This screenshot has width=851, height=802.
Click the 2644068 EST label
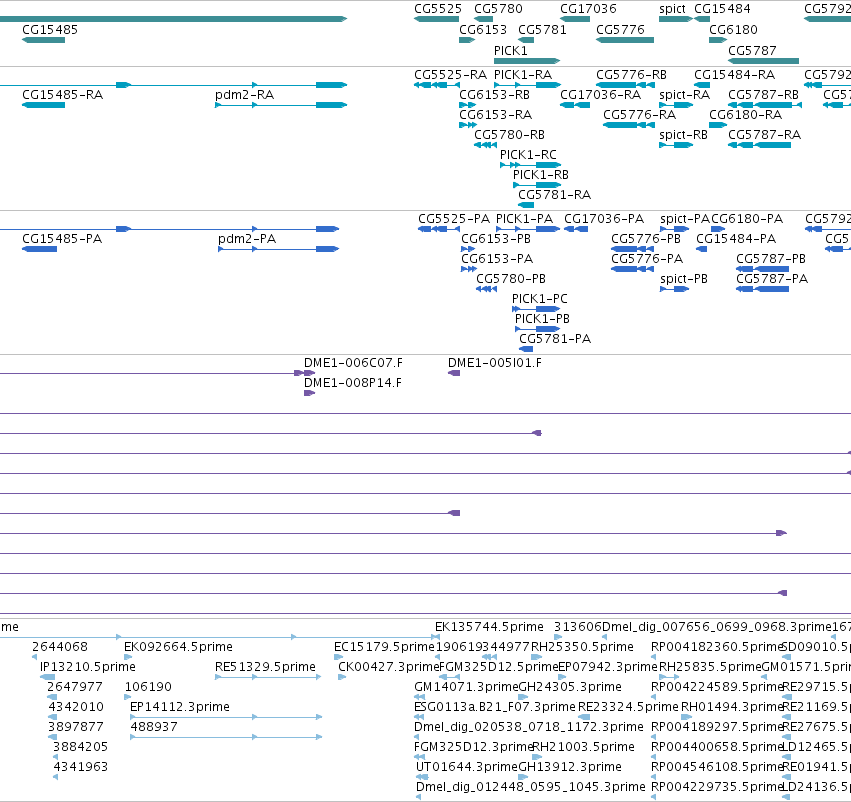click(x=60, y=647)
